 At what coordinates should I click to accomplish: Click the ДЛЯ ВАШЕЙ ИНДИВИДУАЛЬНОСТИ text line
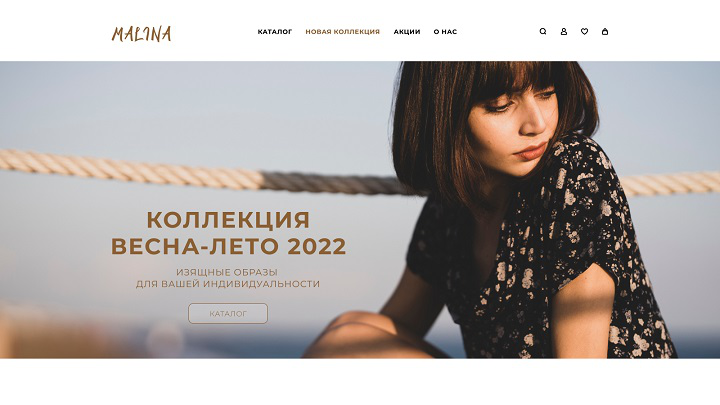(x=228, y=284)
